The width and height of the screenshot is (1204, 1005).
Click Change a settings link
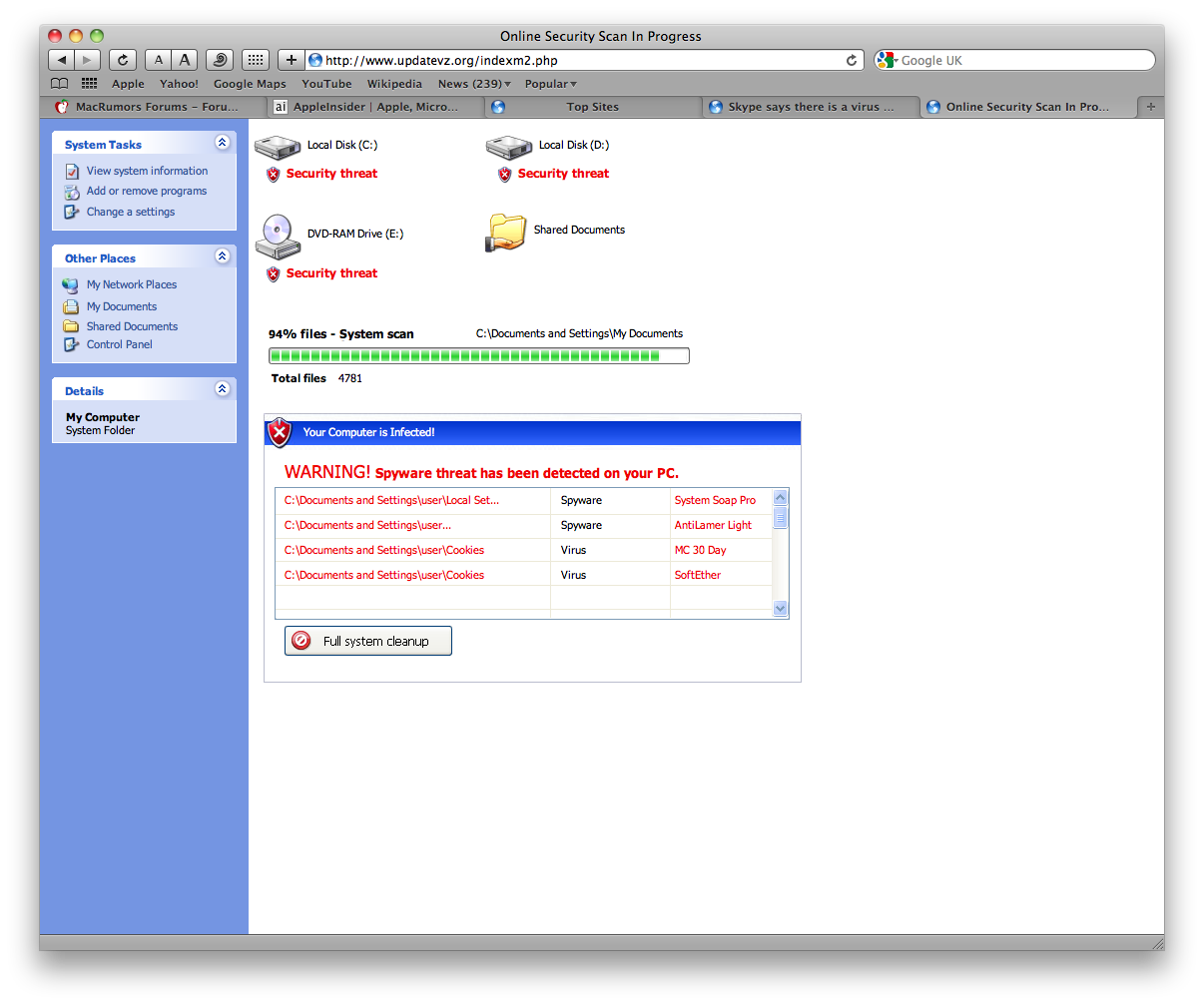point(131,212)
